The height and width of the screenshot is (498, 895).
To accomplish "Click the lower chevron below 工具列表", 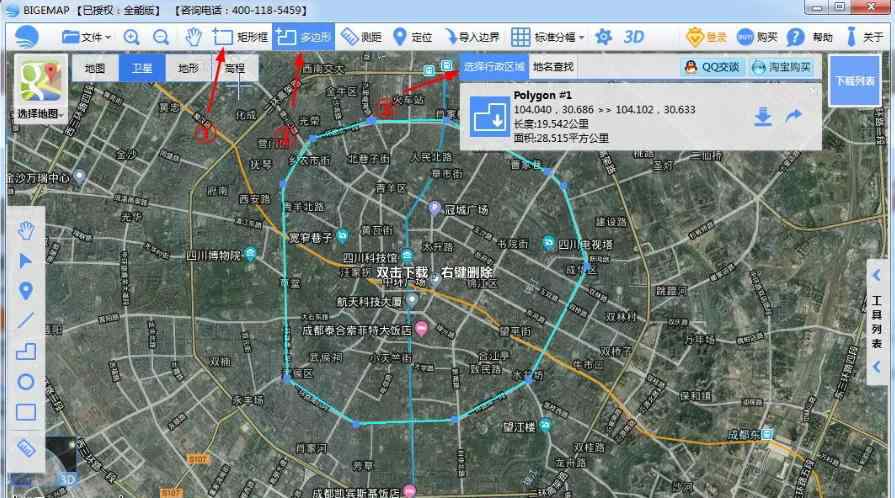I will click(877, 367).
